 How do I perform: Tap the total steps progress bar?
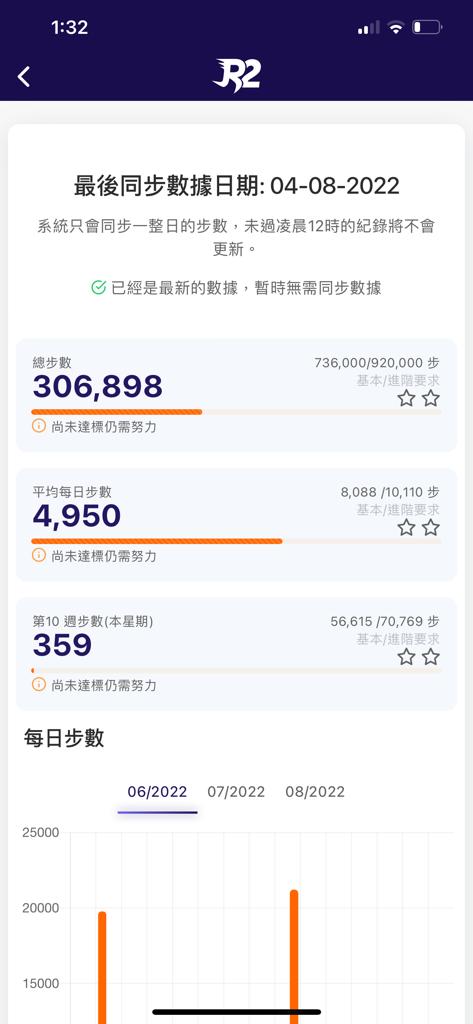(x=236, y=412)
